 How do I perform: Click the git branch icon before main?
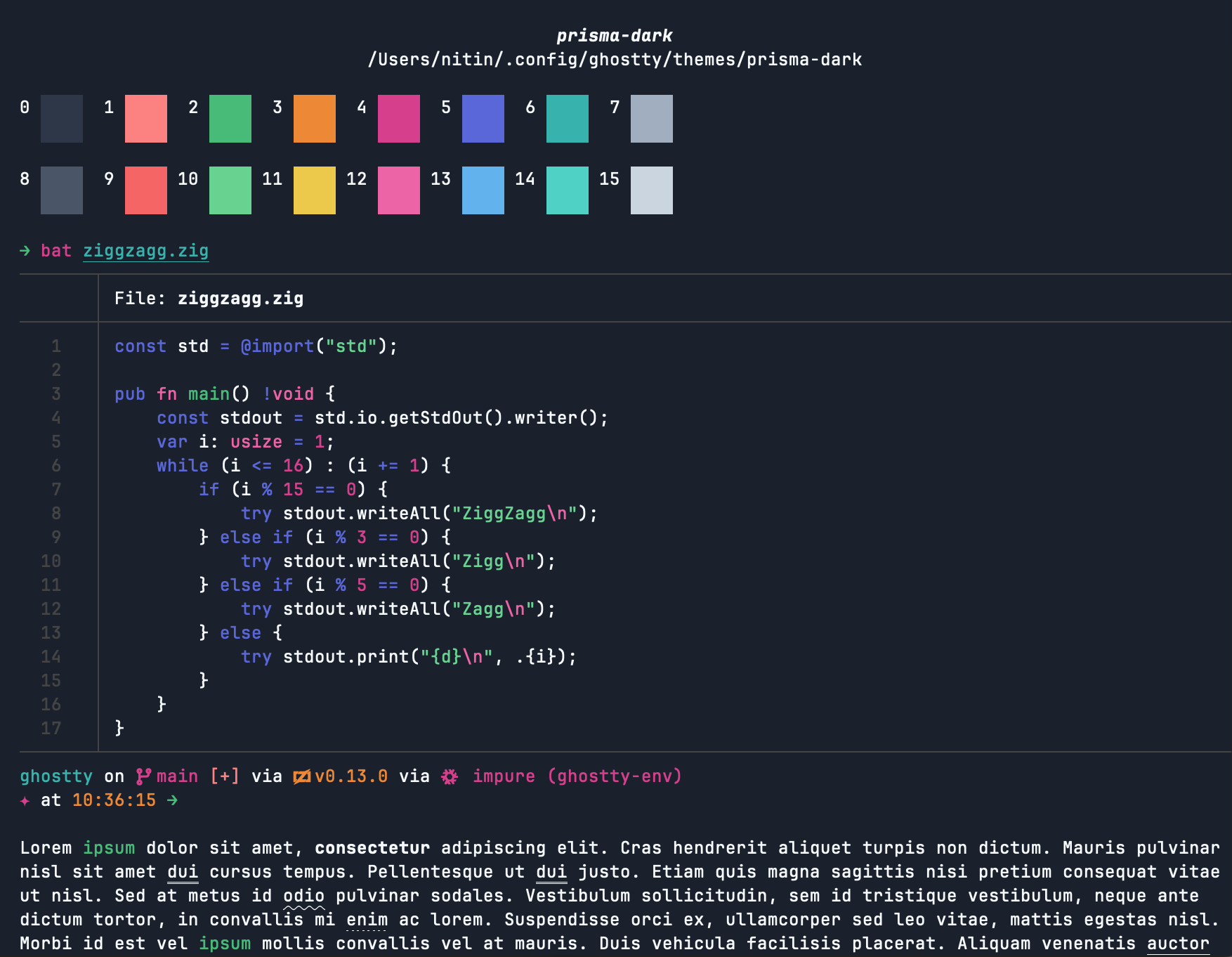pyautogui.click(x=143, y=776)
